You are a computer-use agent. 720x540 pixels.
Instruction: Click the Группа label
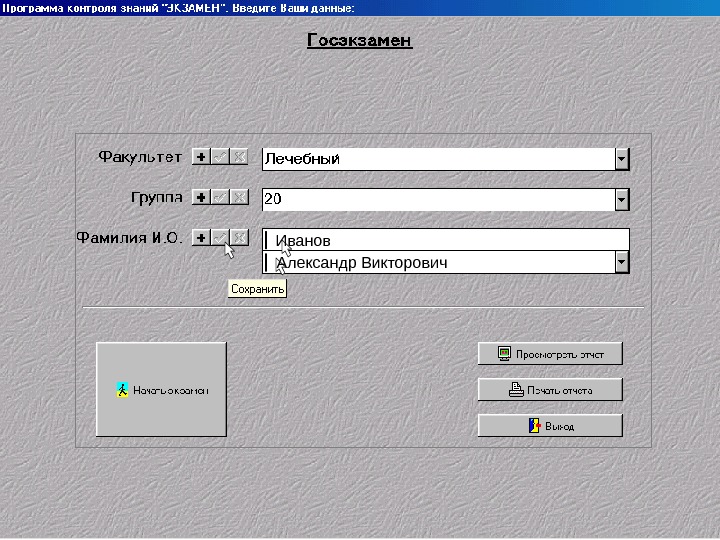pyautogui.click(x=157, y=197)
